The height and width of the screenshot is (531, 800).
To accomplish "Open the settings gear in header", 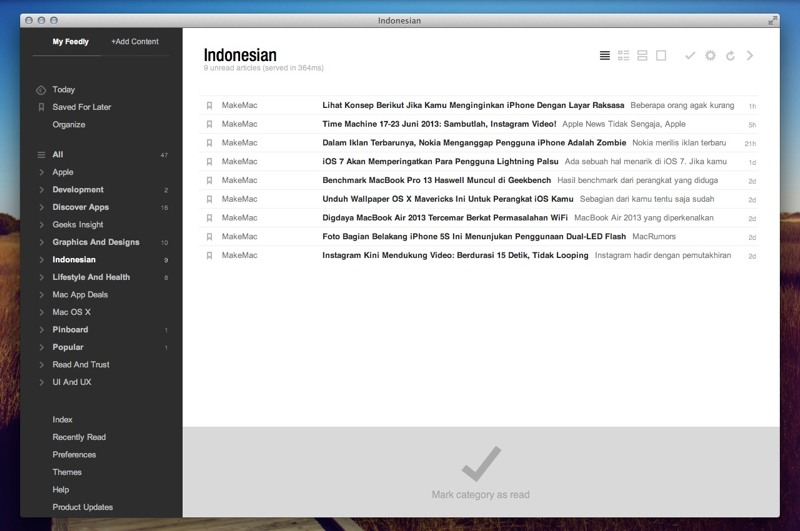I will coord(710,56).
